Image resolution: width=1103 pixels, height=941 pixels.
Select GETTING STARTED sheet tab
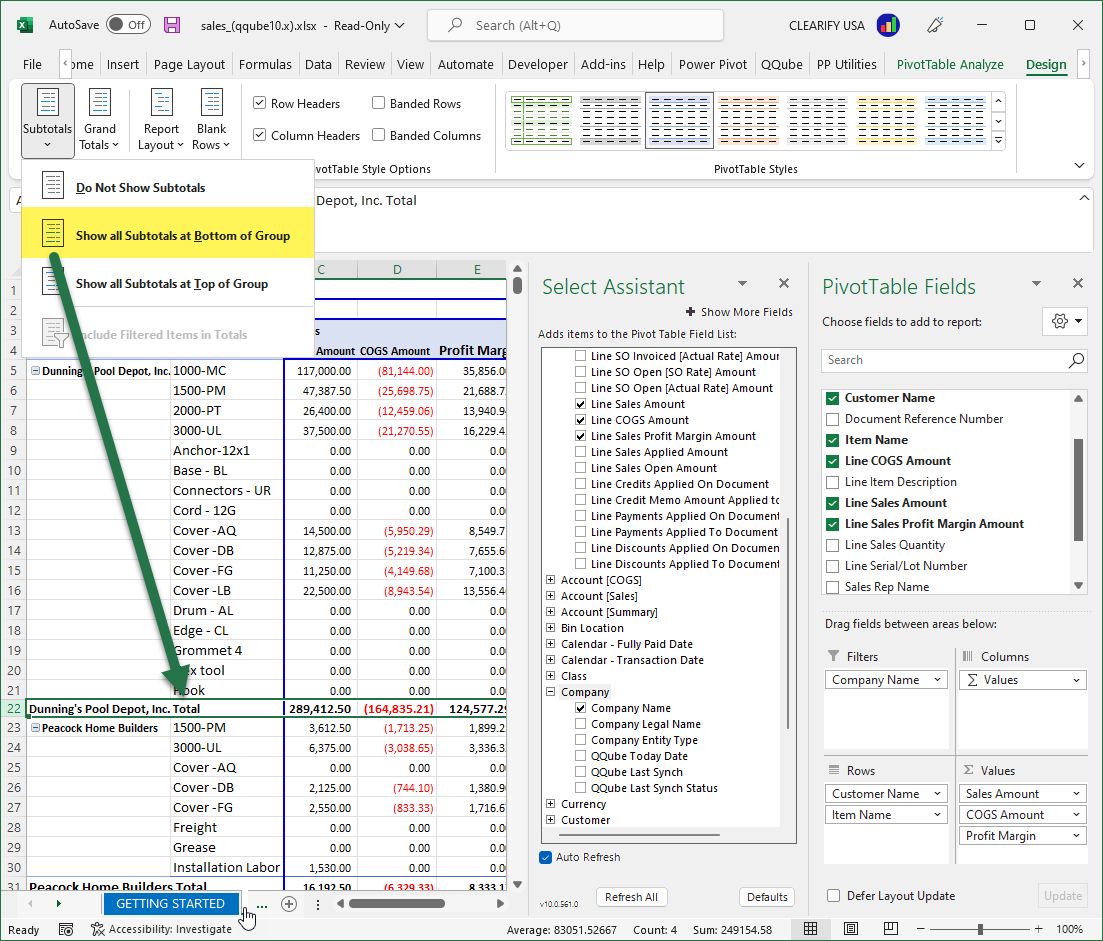(170, 904)
